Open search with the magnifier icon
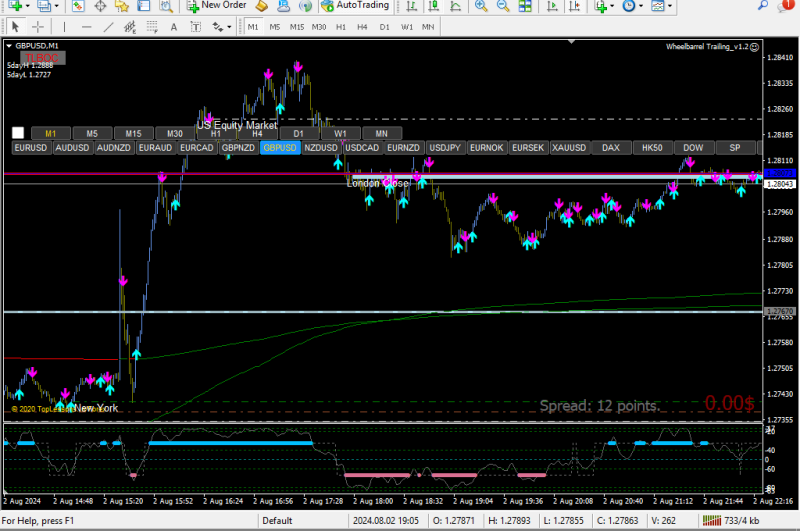Viewport: 800px width, 531px height. pos(763,5)
